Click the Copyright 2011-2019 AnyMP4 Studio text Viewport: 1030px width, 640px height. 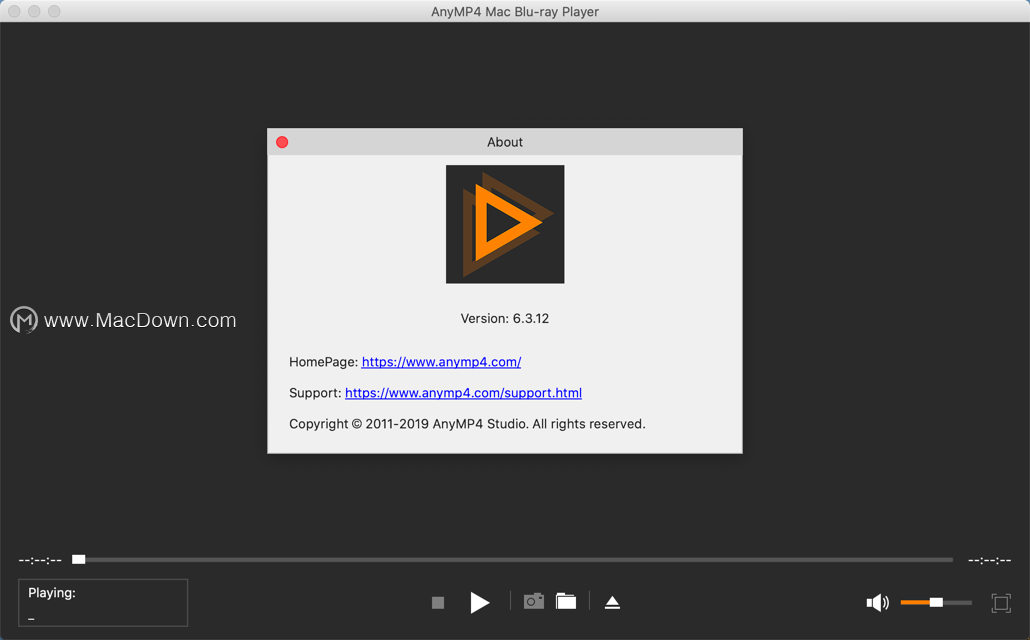[x=467, y=424]
